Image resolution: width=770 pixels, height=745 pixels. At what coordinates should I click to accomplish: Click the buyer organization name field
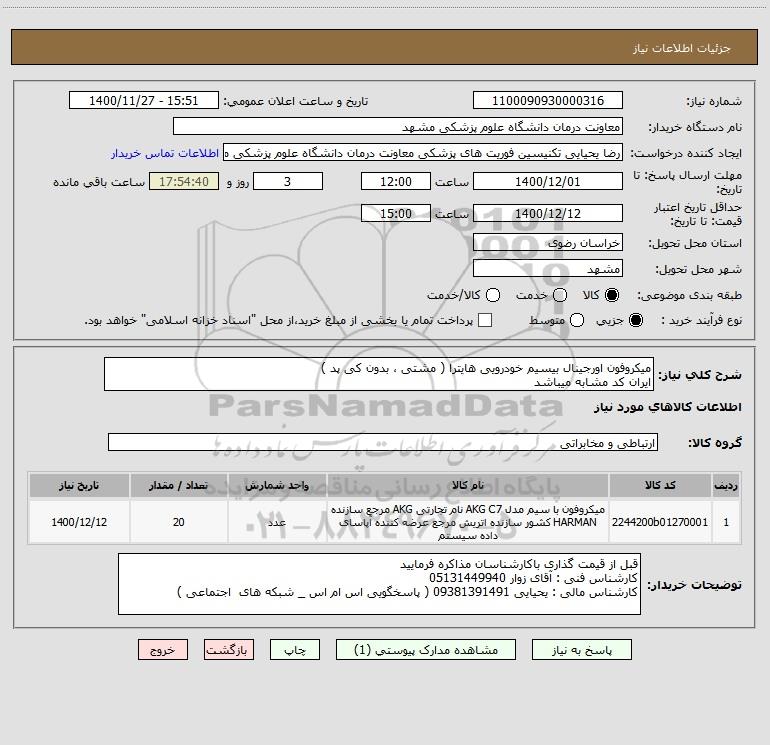(x=398, y=127)
